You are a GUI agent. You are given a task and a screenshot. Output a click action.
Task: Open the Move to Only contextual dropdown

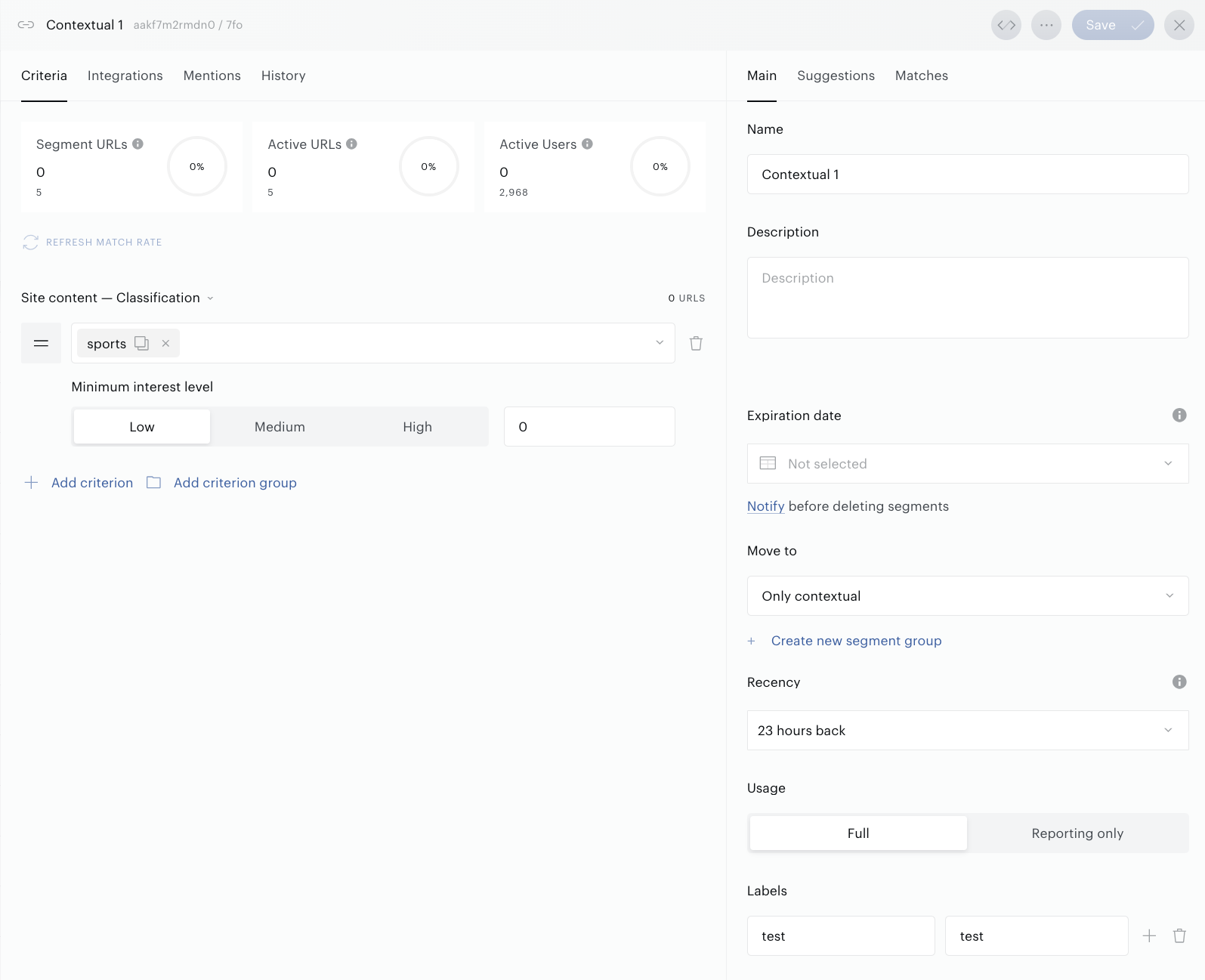968,595
